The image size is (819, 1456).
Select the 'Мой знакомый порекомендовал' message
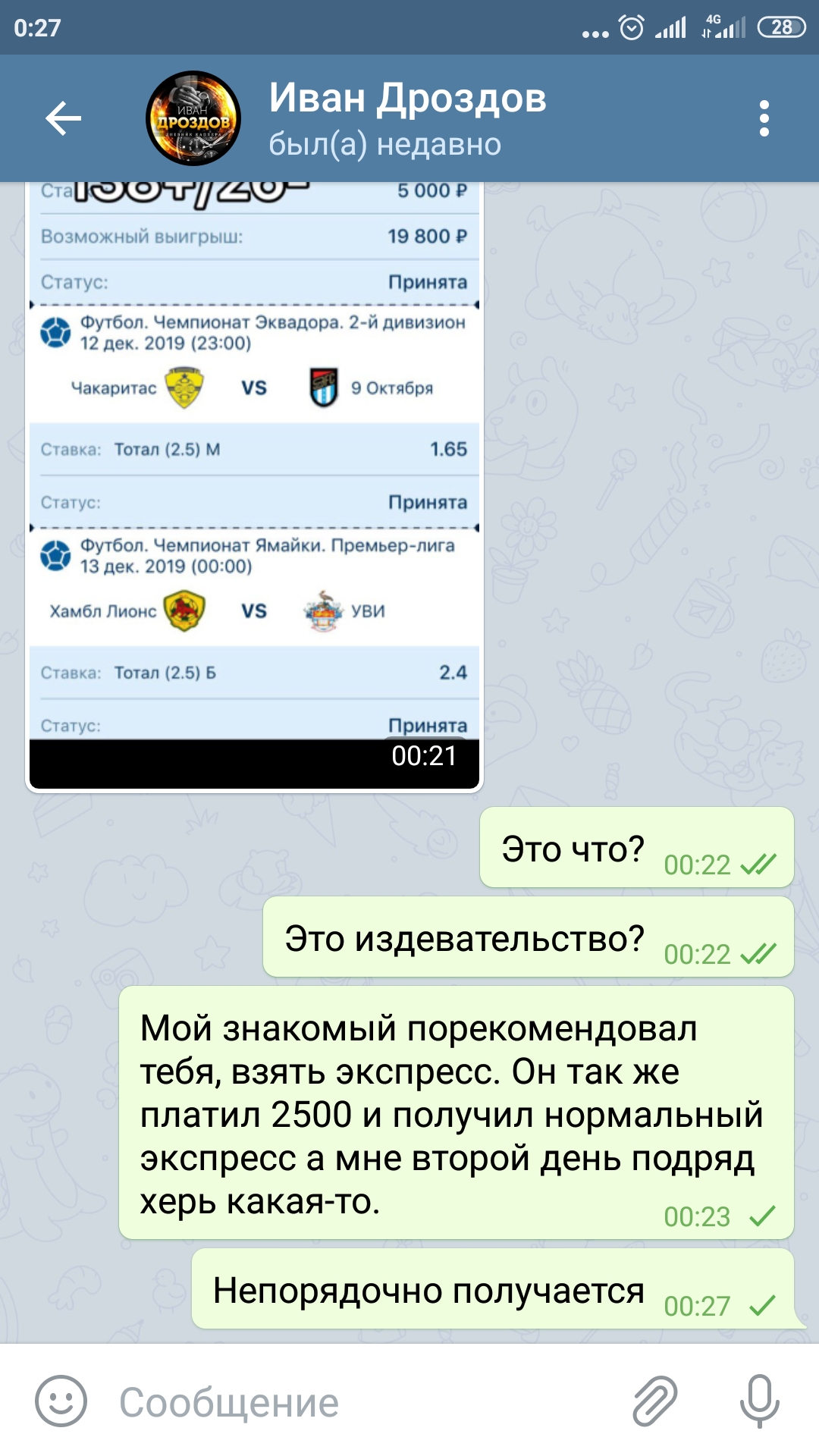(x=457, y=1112)
